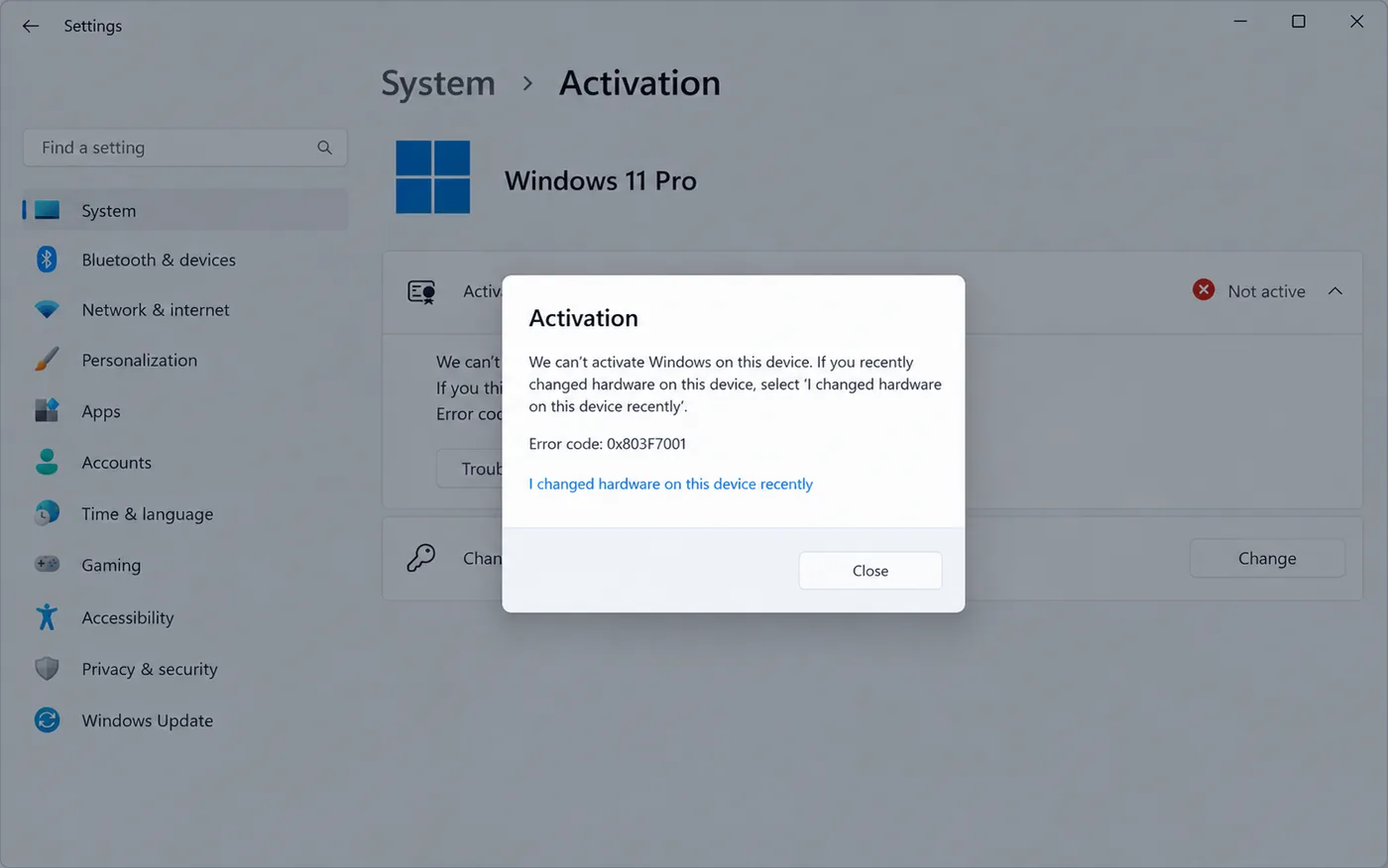Viewport: 1388px width, 868px height.
Task: Click the System monitor icon in sidebar
Action: pyautogui.click(x=47, y=210)
